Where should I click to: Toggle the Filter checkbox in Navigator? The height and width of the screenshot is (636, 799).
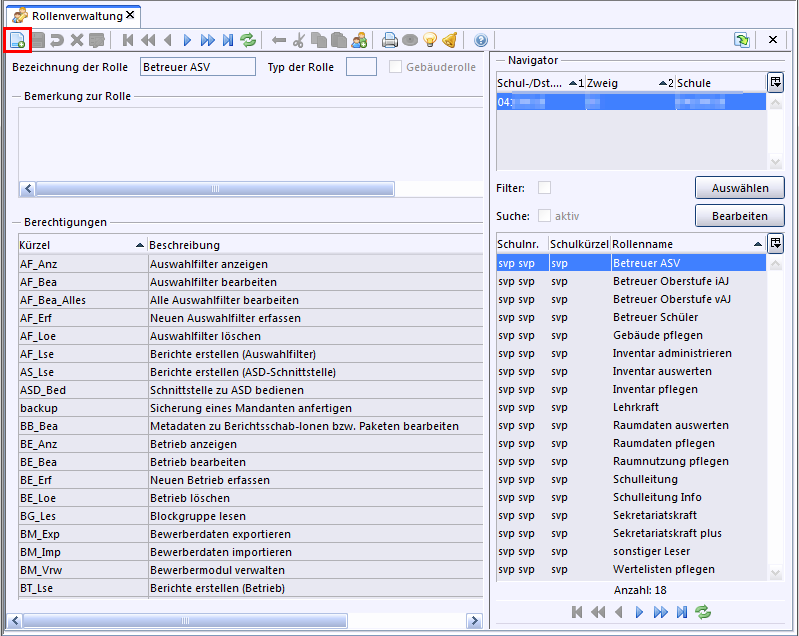tap(544, 187)
